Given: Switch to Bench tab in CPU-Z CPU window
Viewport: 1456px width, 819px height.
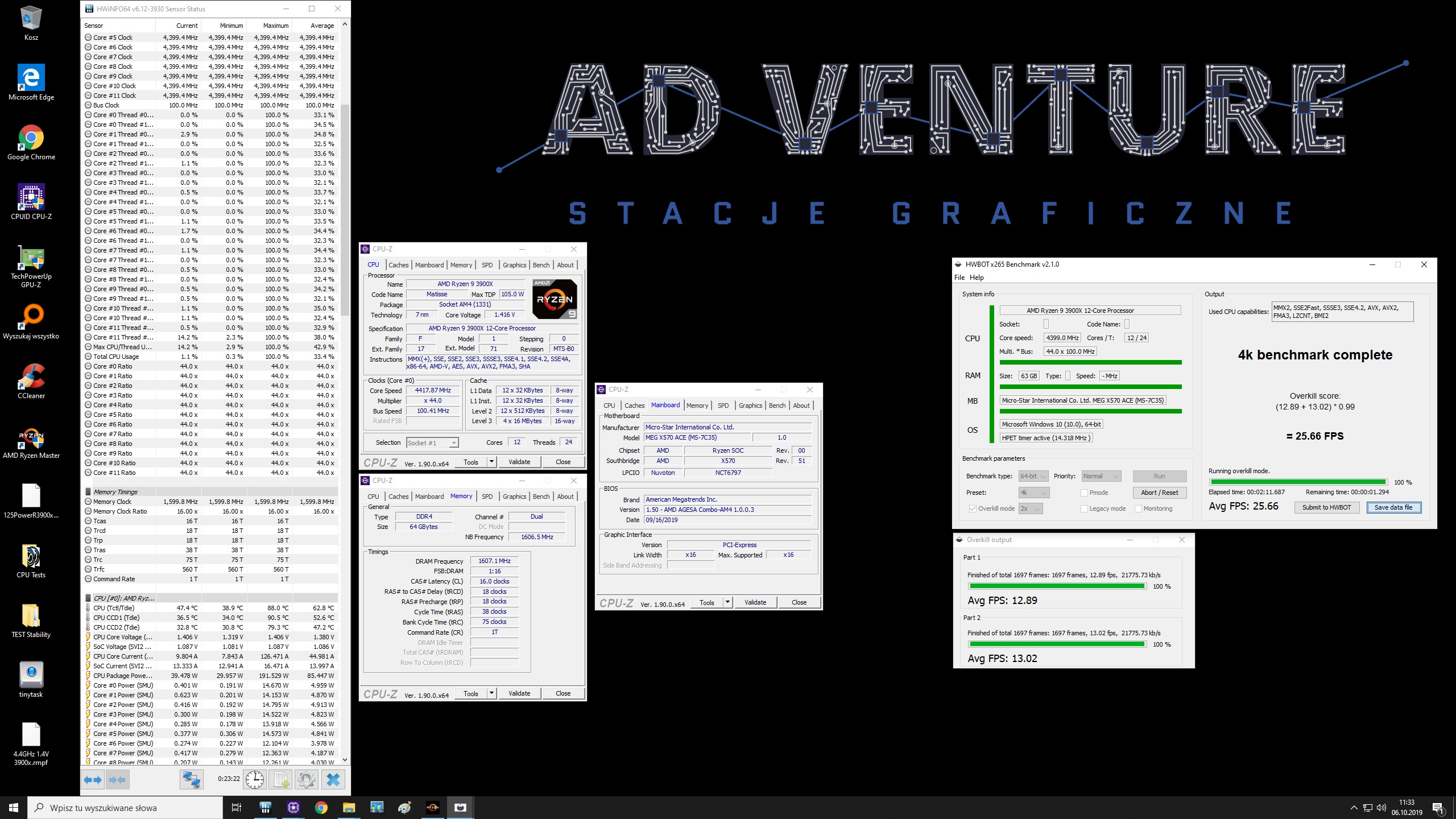Looking at the screenshot, I should point(541,265).
